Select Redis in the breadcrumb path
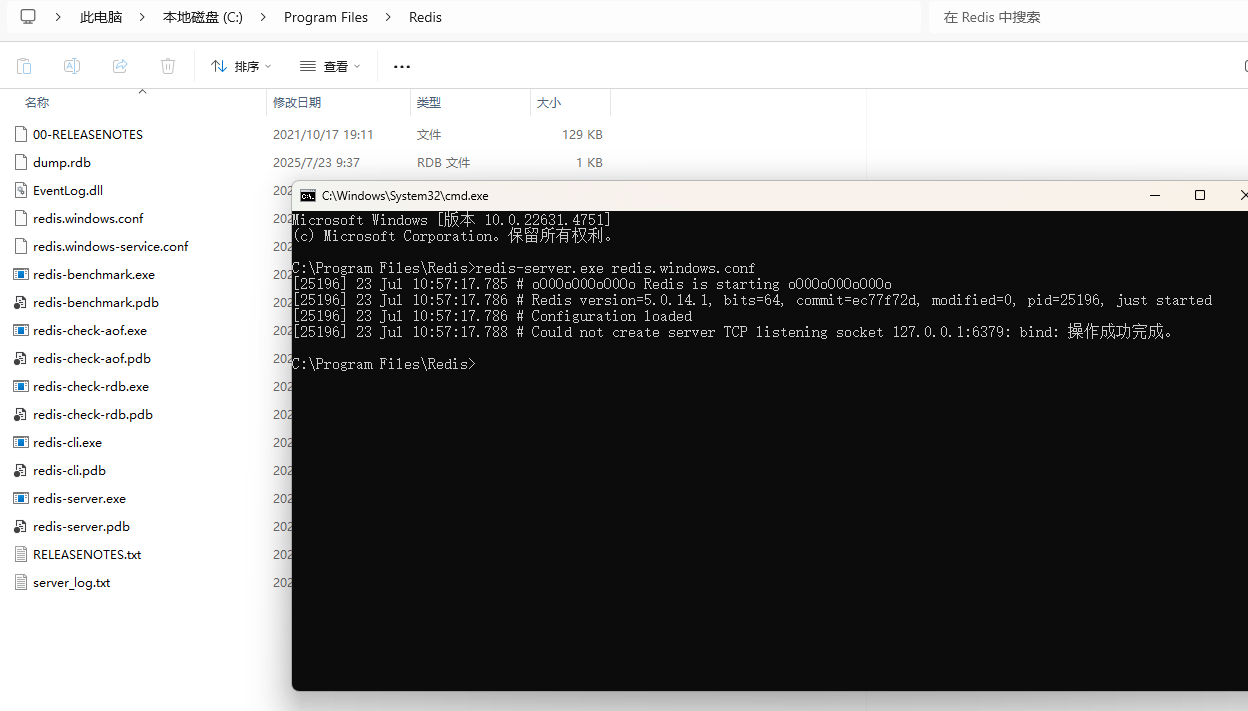1248x711 pixels. 425,17
